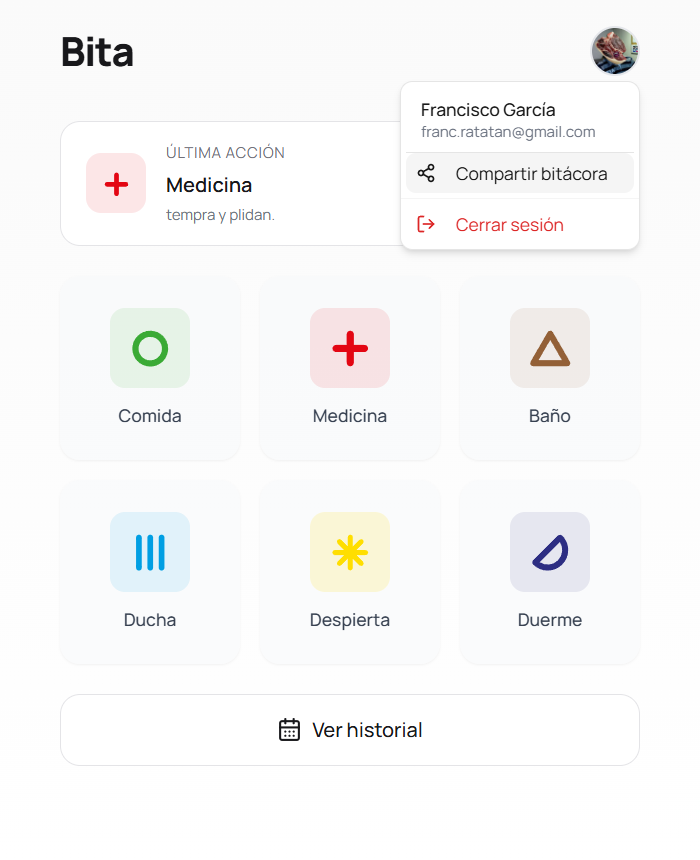Click the green circle Comida icon
The image size is (700, 860).
click(150, 348)
